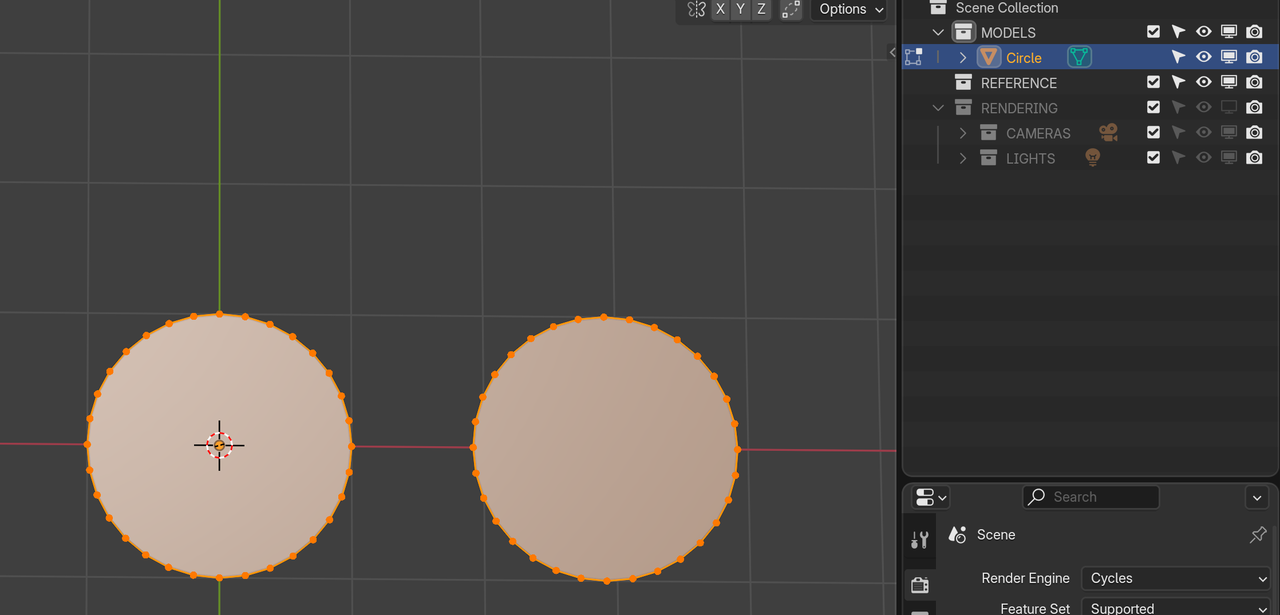Select the proportional editing falloff icon
Viewport: 1280px width, 615px height.
tap(791, 9)
